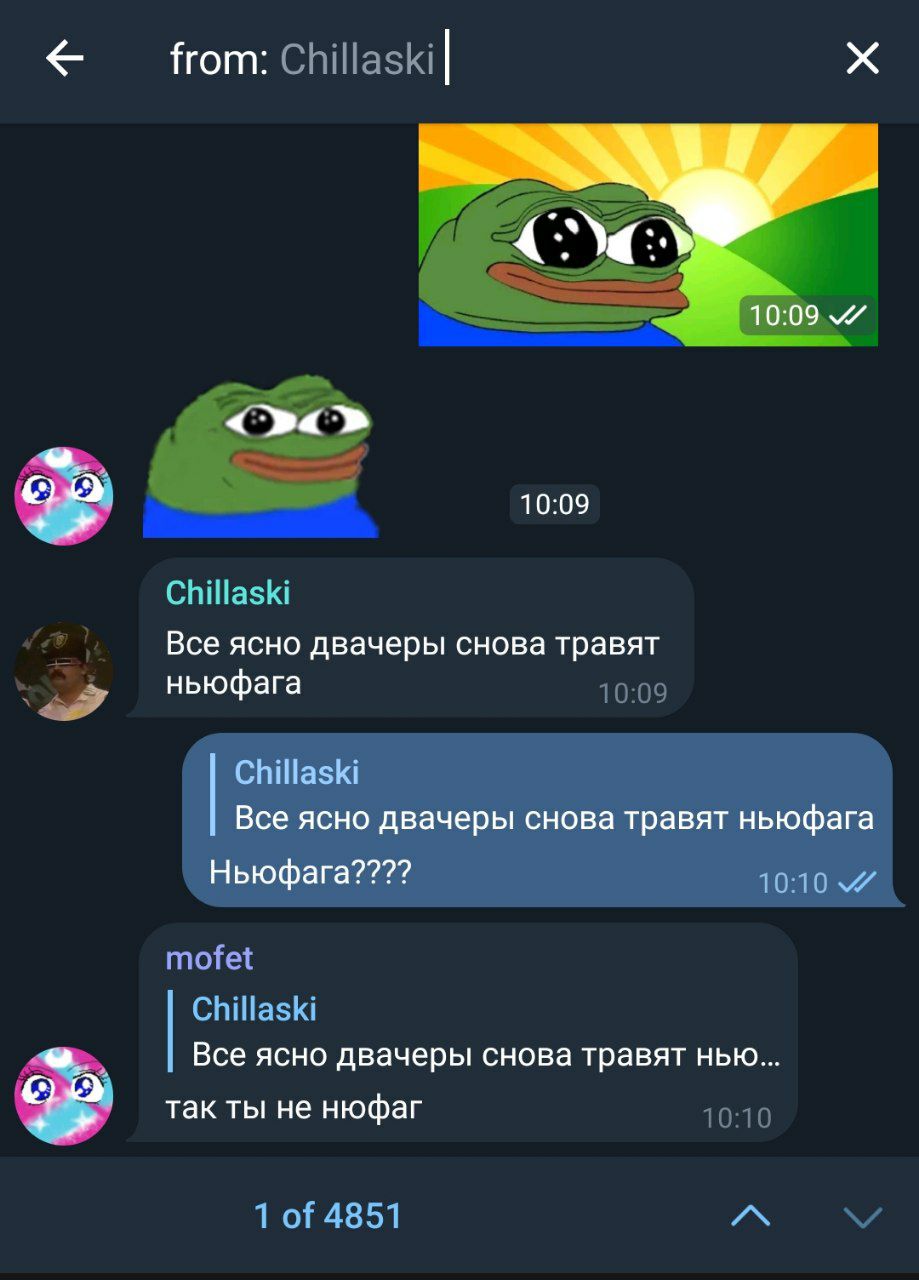Tap the back arrow in search header
919x1280 pixels.
point(65,59)
